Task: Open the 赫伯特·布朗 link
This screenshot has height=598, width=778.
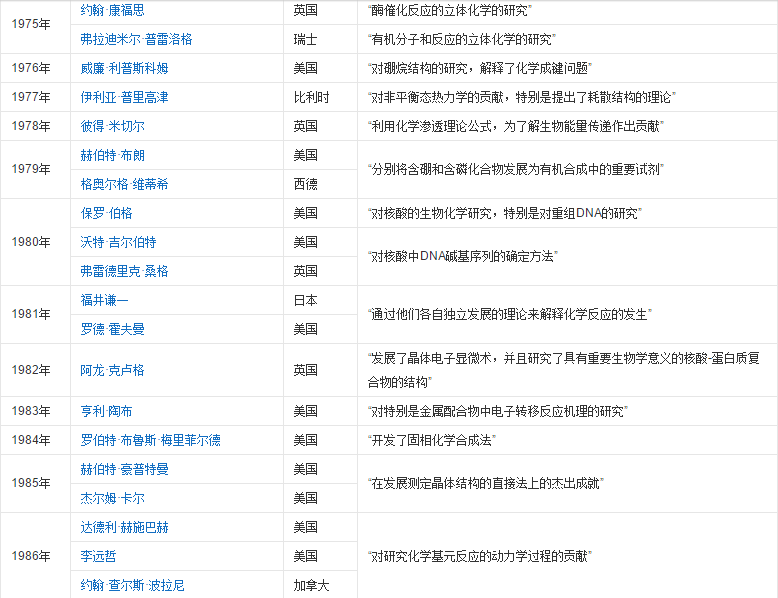Action: 112,155
